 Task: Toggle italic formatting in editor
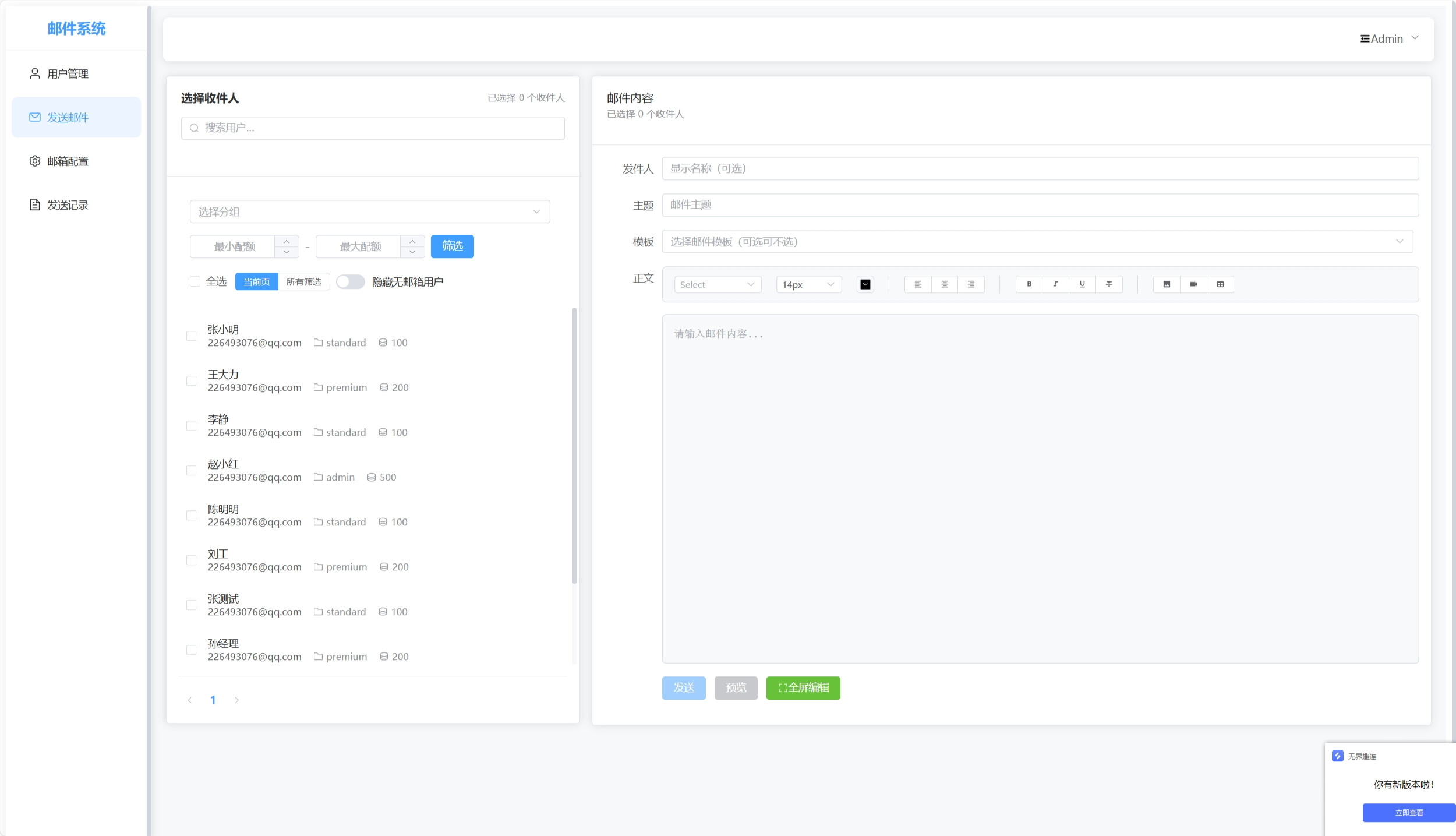[1055, 284]
